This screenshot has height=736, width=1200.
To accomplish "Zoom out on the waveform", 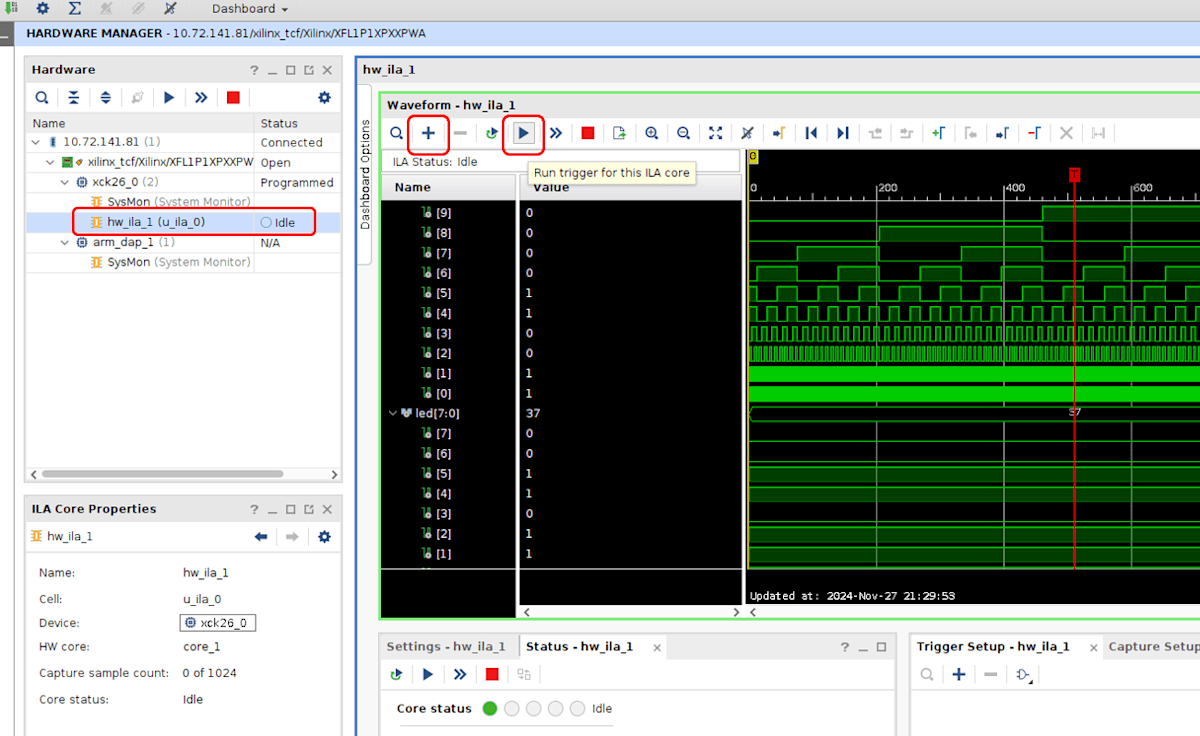I will coord(683,133).
